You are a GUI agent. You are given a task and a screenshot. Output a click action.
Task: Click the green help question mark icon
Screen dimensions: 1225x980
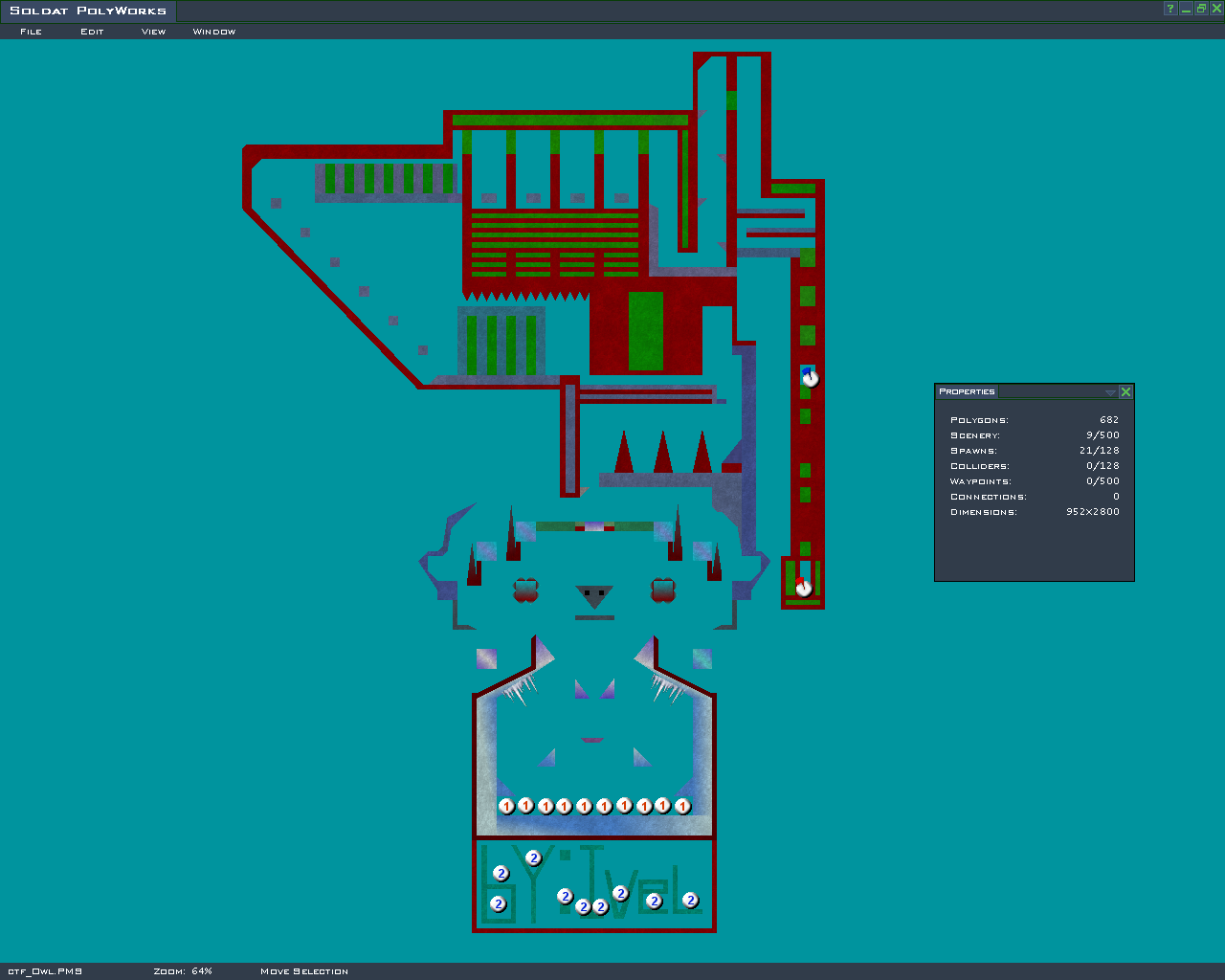coord(1169,9)
